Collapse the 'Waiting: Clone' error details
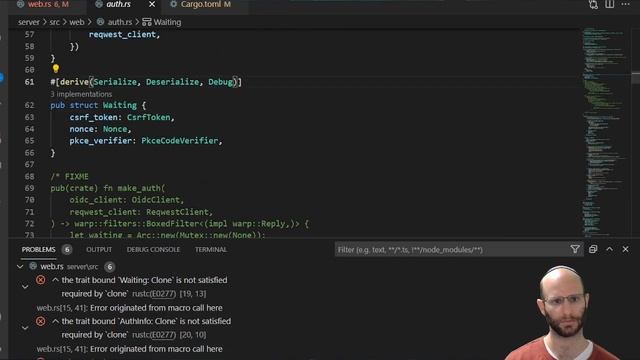Screen dimensions: 640x360 (25, 287)
